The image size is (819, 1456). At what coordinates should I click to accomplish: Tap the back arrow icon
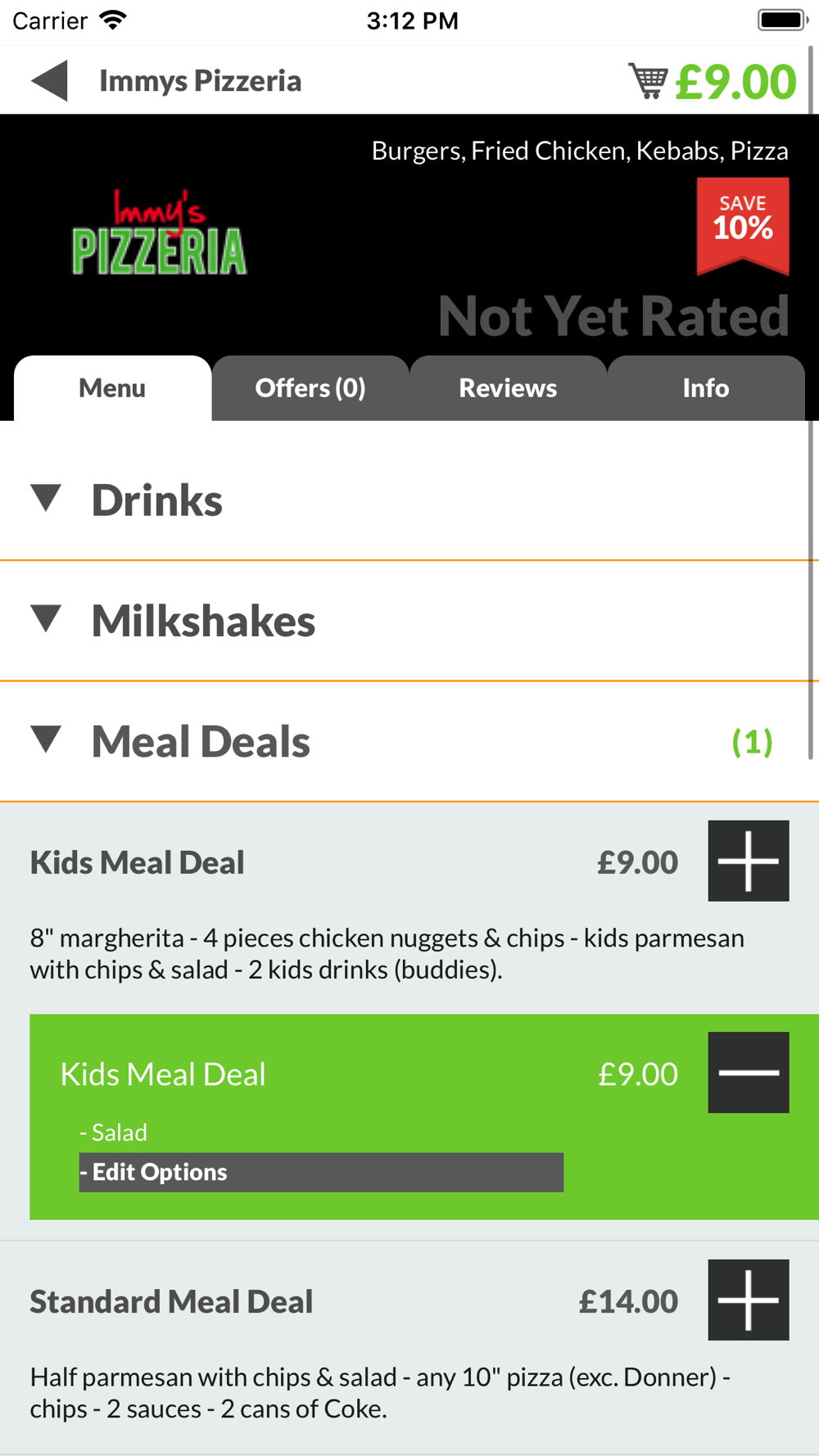[50, 81]
